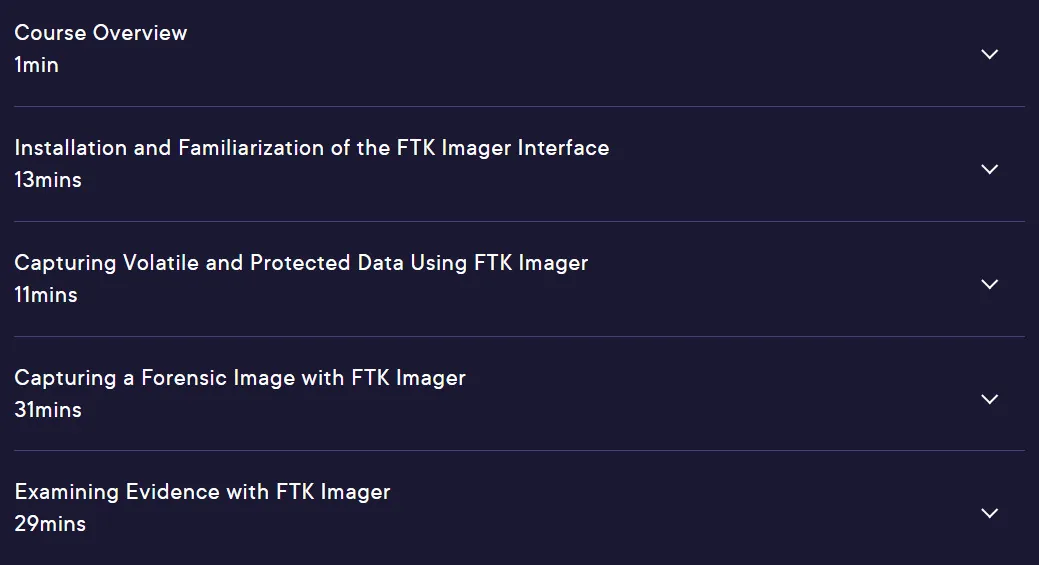Open the Examining Evidence with FTK Imager module
Image resolution: width=1039 pixels, height=565 pixels.
click(202, 492)
